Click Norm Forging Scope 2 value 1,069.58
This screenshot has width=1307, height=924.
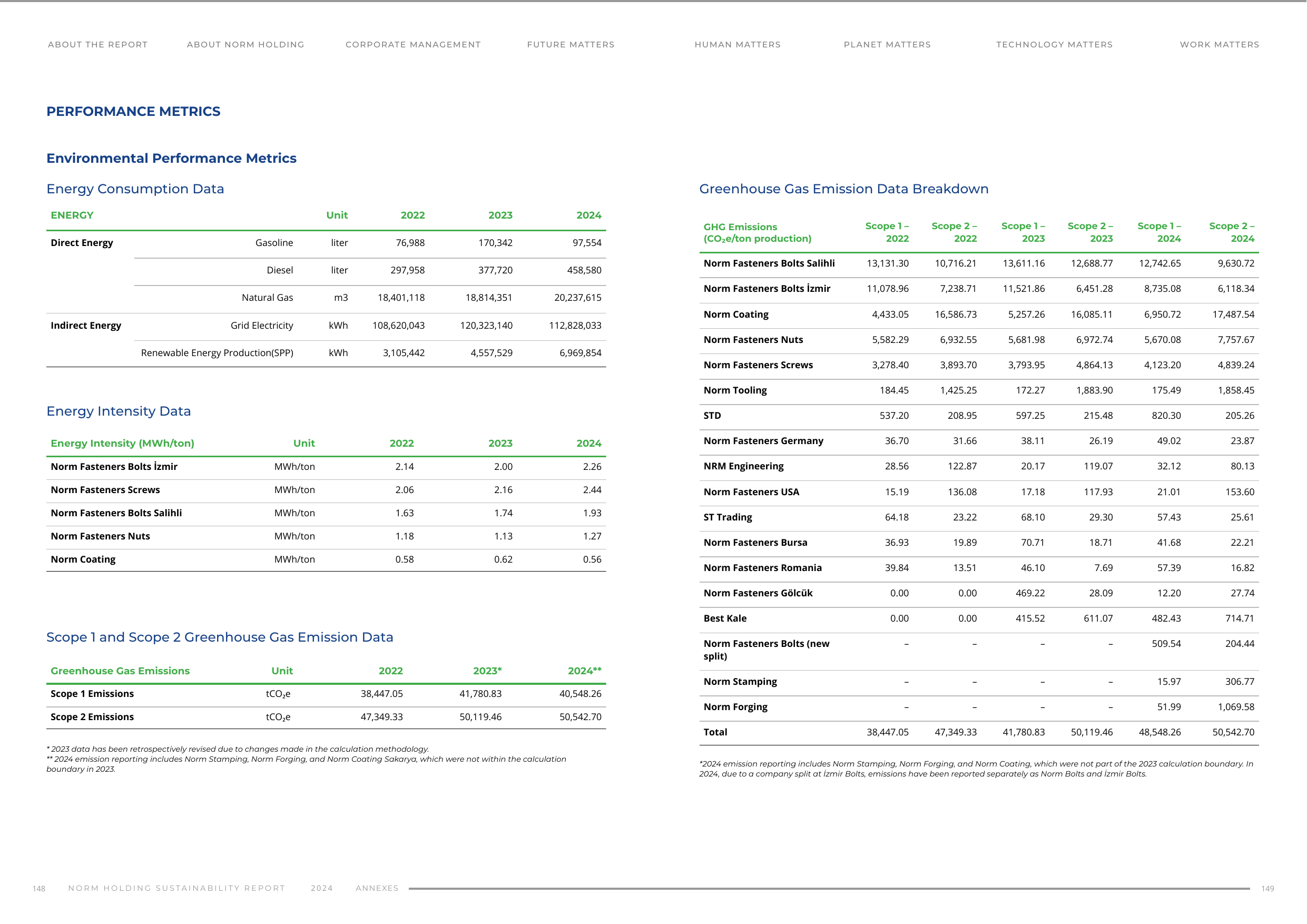point(1236,706)
